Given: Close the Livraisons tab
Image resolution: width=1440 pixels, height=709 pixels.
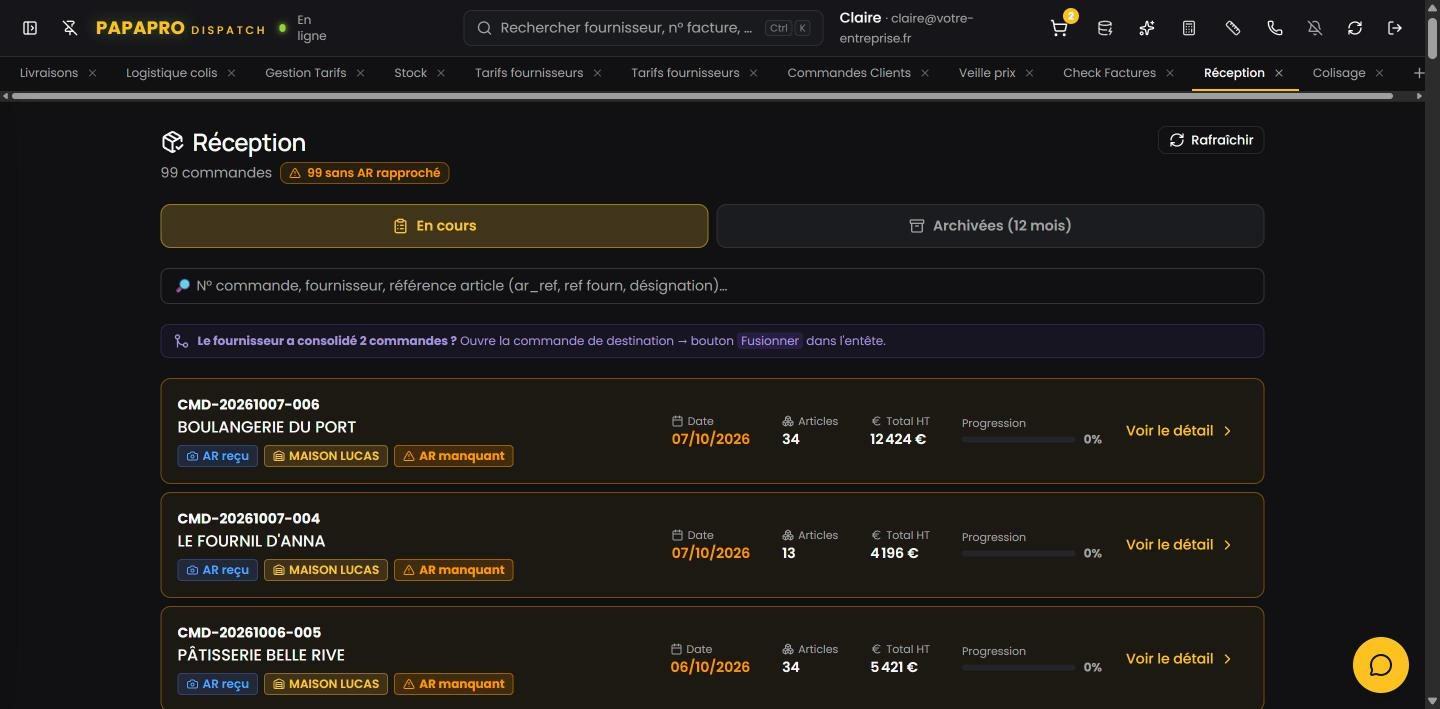Looking at the screenshot, I should coord(92,73).
